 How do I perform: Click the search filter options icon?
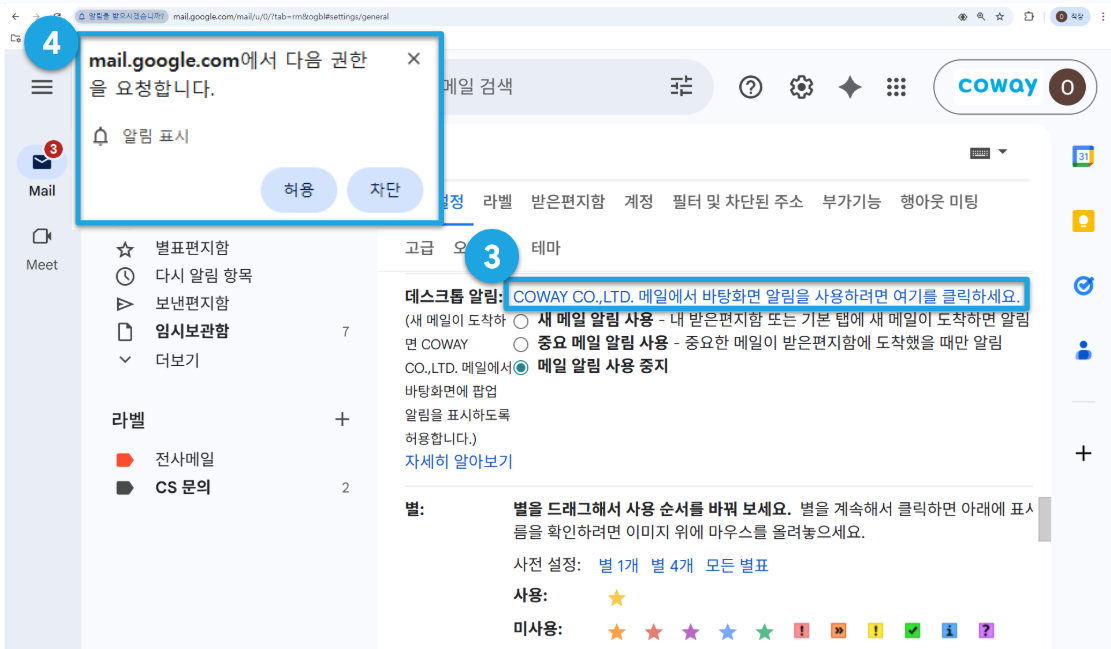[x=681, y=86]
